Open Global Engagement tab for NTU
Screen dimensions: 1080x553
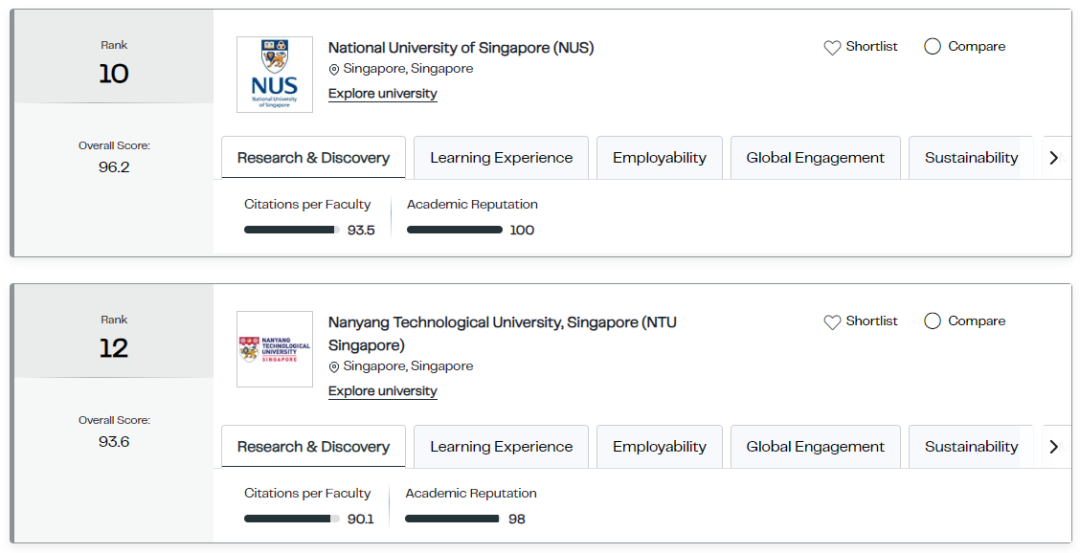816,446
